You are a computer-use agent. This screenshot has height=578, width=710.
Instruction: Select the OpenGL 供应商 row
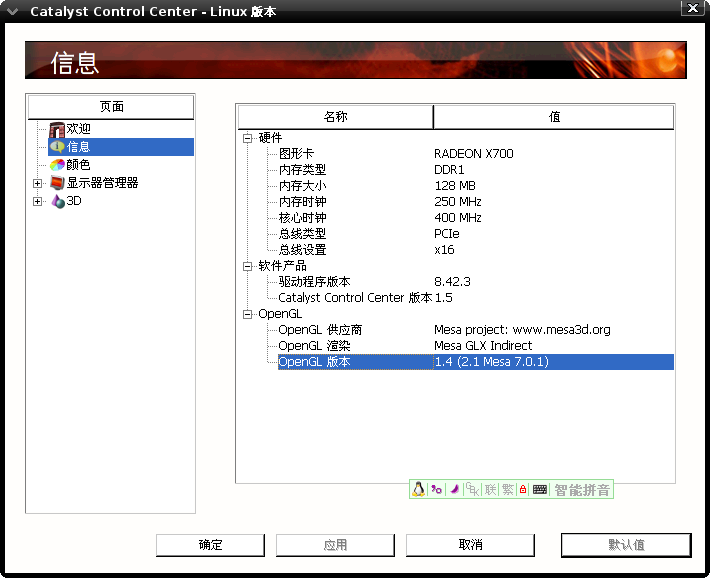point(475,330)
